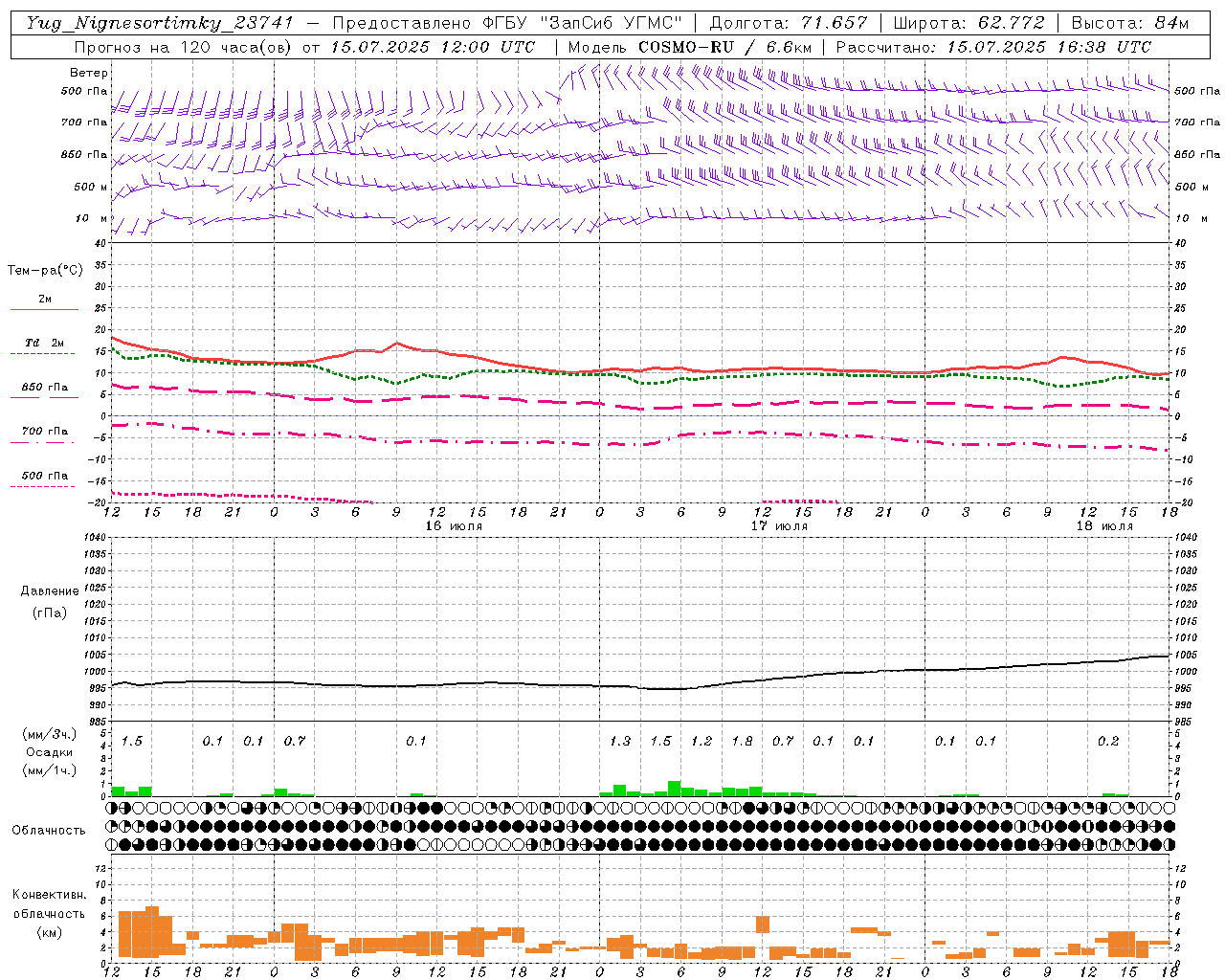Click the Модель COSMO-RU / 6.6км label
1225x980 pixels.
click(x=689, y=47)
